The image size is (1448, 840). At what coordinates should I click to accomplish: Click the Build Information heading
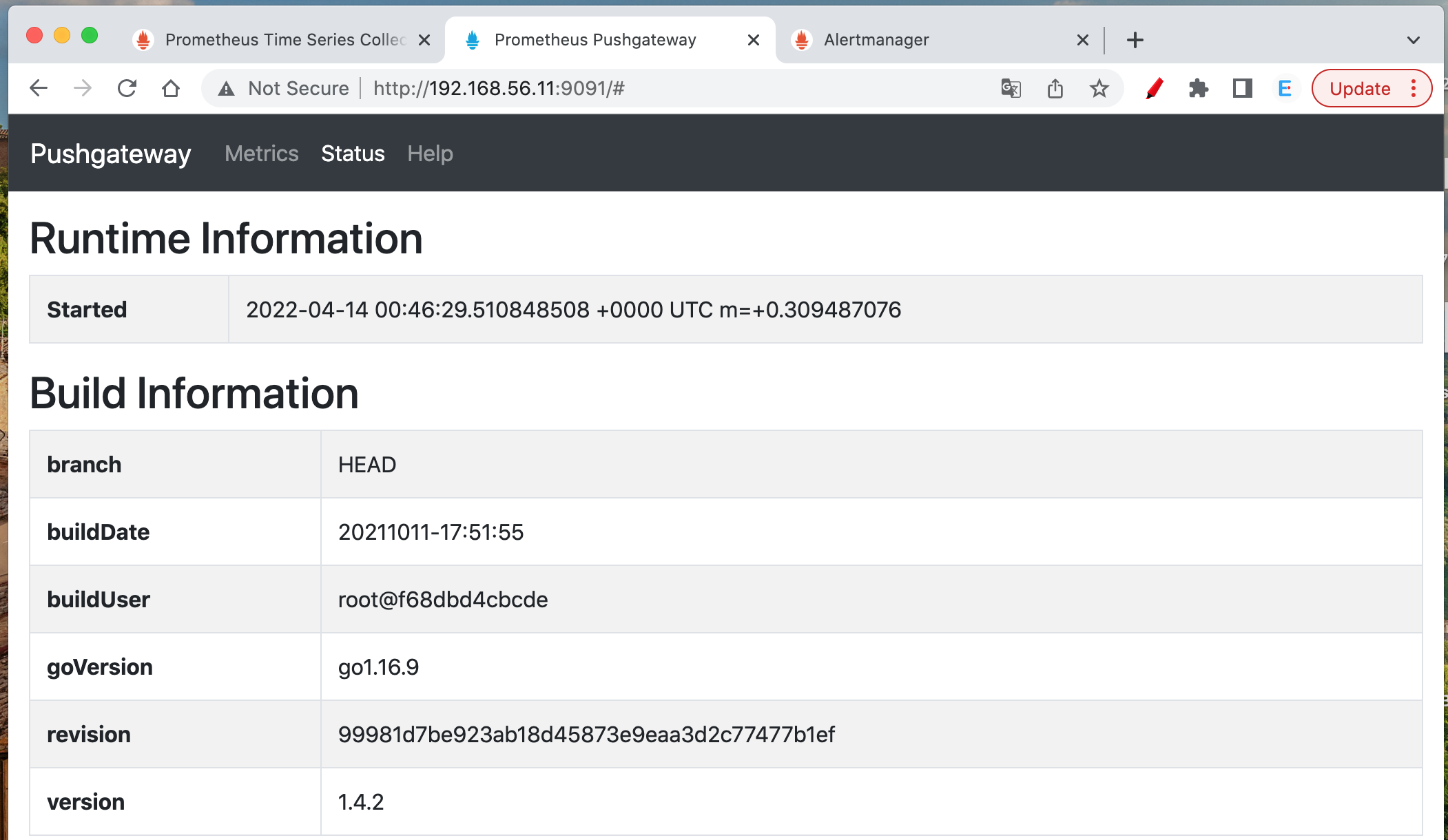click(x=194, y=393)
